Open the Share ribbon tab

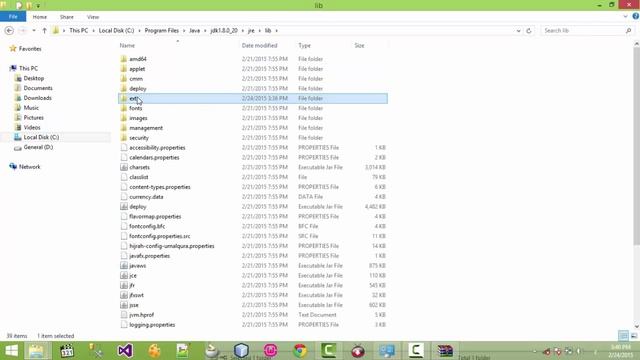coord(67,17)
